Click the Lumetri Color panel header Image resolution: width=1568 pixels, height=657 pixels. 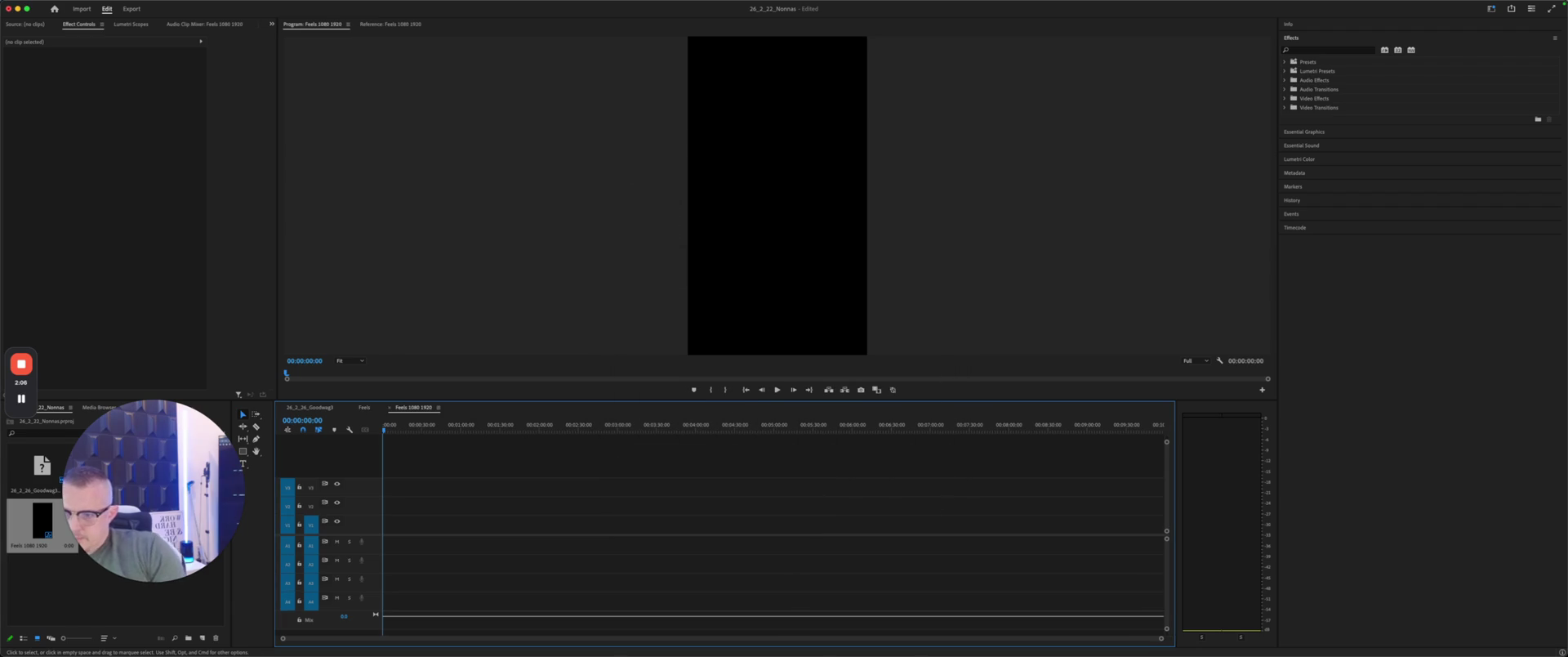[x=1299, y=159]
